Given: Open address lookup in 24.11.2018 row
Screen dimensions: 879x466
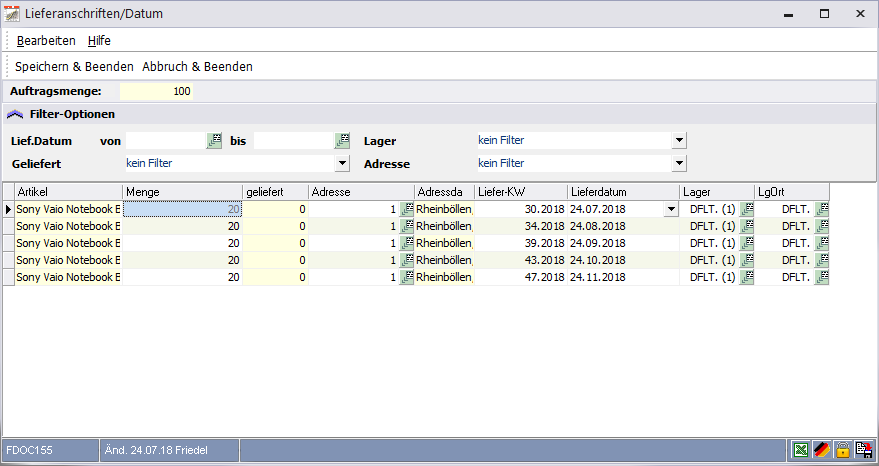Looking at the screenshot, I should click(x=406, y=277).
